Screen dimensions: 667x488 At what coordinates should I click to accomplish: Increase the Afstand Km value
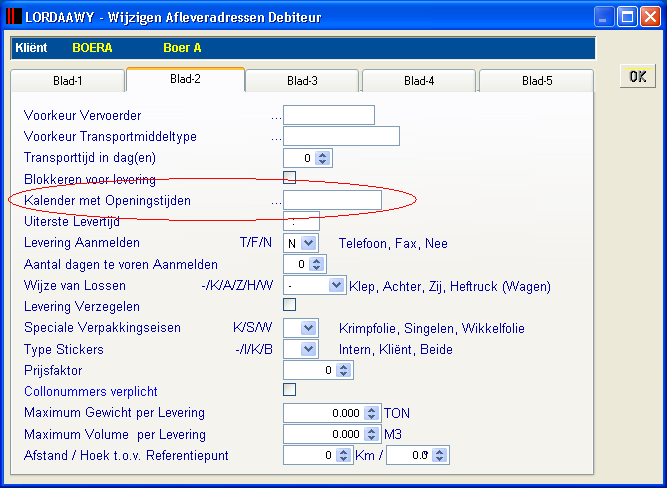tap(343, 452)
